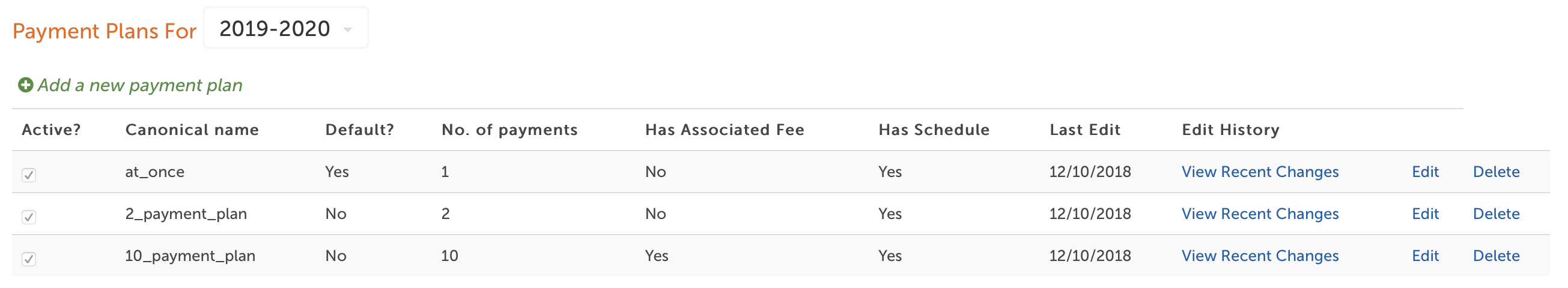Delete the at_once payment plan

click(x=1496, y=172)
